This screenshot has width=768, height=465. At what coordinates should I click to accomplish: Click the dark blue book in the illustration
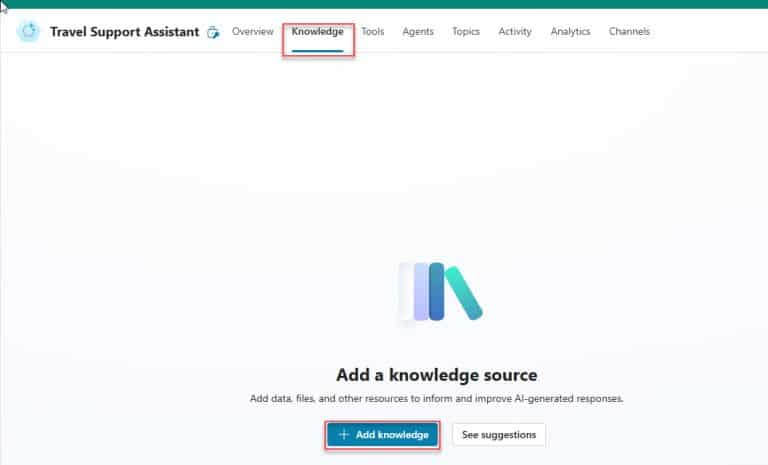coord(436,291)
